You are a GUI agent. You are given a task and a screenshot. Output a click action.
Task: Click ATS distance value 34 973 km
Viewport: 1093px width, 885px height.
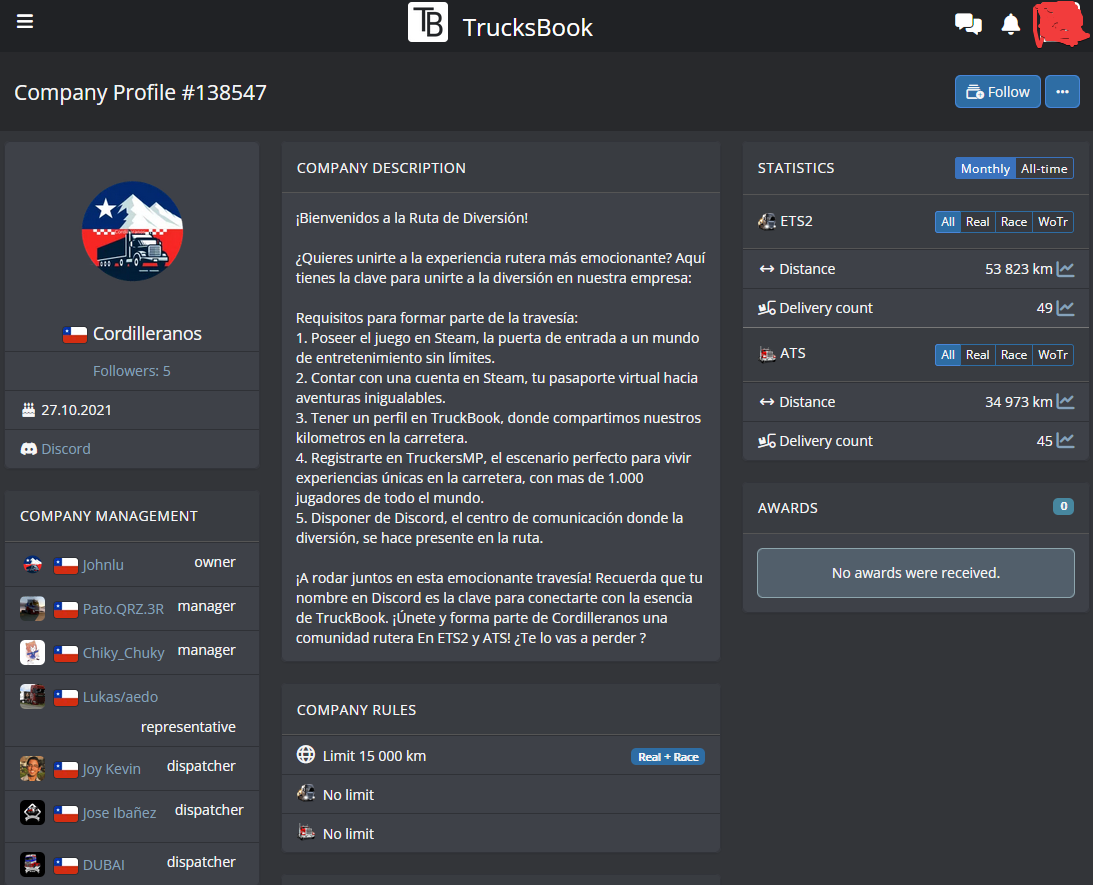pos(1018,402)
